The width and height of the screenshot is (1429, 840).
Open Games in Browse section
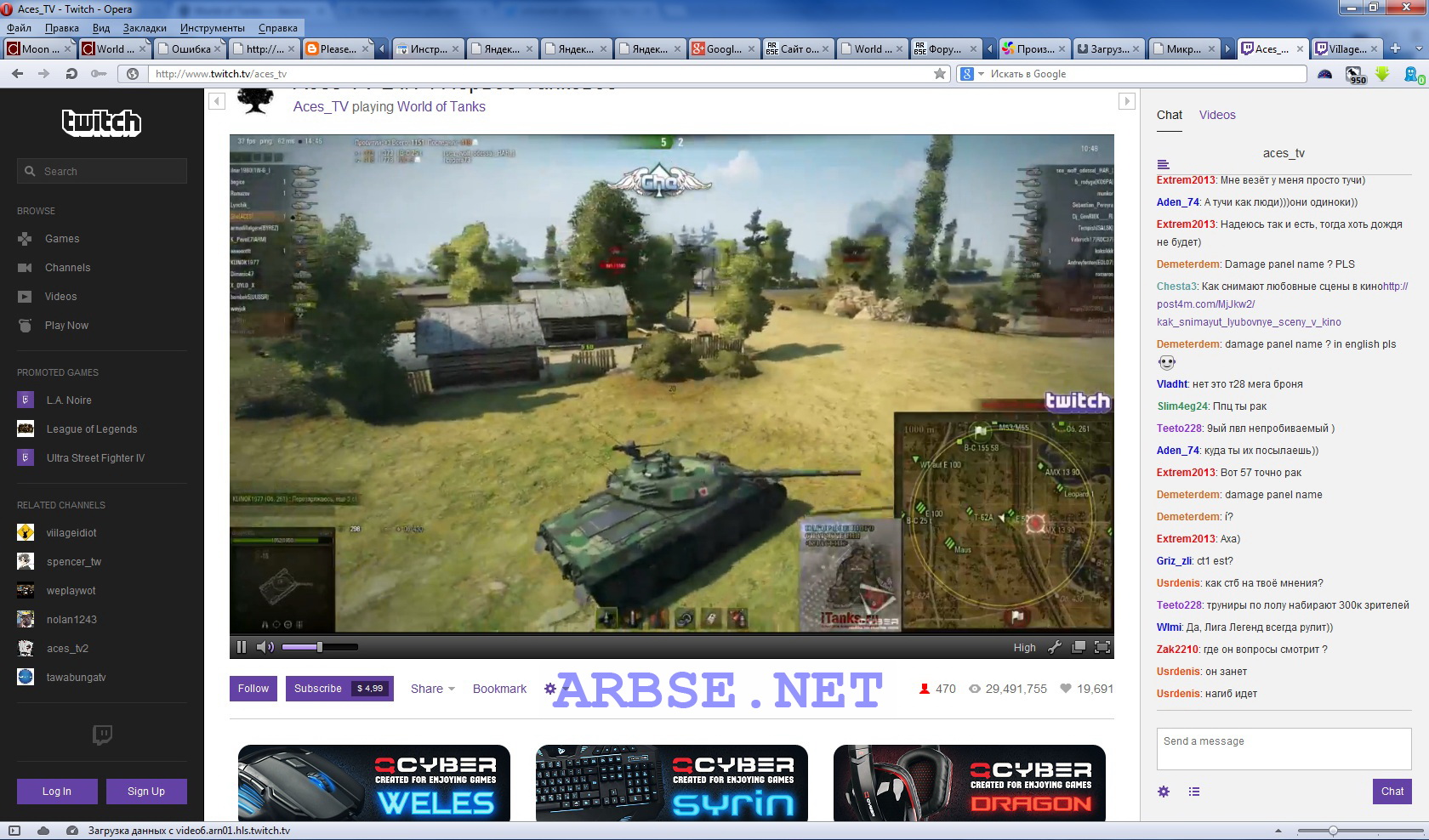tap(62, 239)
